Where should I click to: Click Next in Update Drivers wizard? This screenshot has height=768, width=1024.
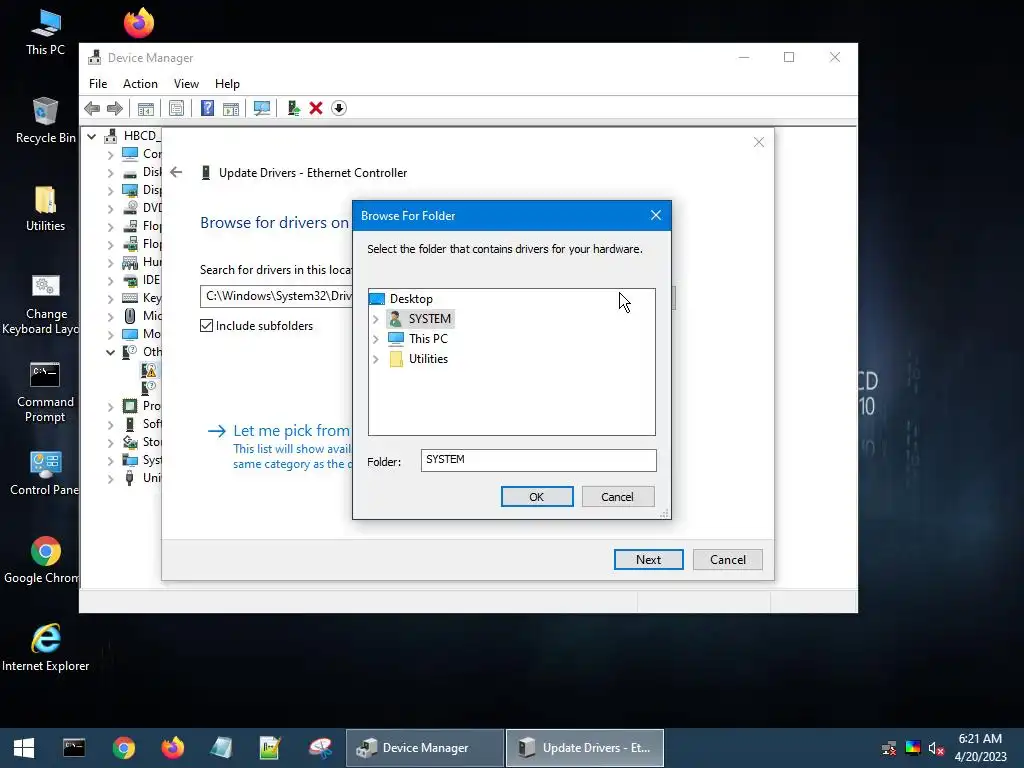648,560
